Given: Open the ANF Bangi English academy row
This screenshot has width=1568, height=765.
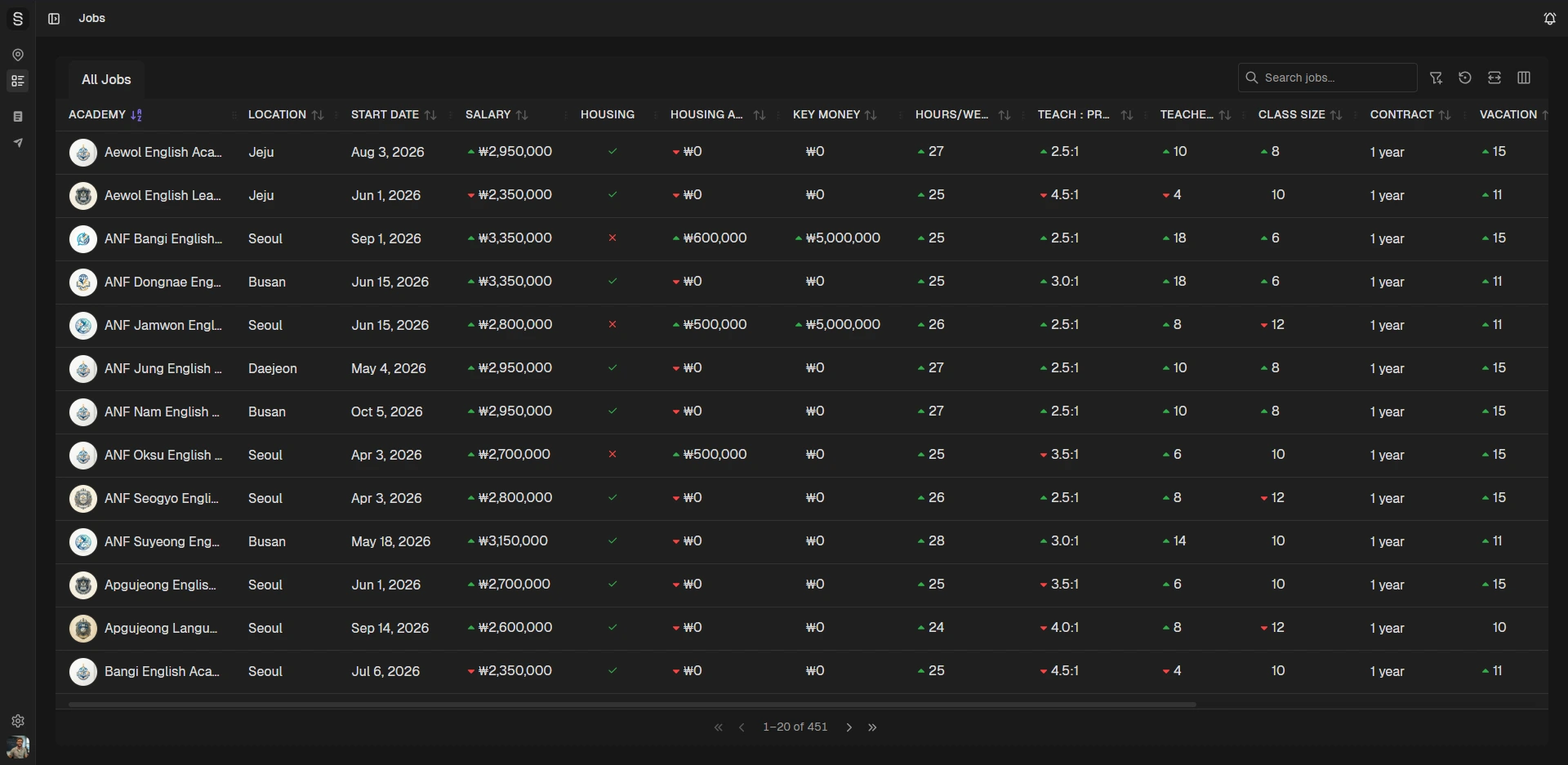Looking at the screenshot, I should pos(163,238).
